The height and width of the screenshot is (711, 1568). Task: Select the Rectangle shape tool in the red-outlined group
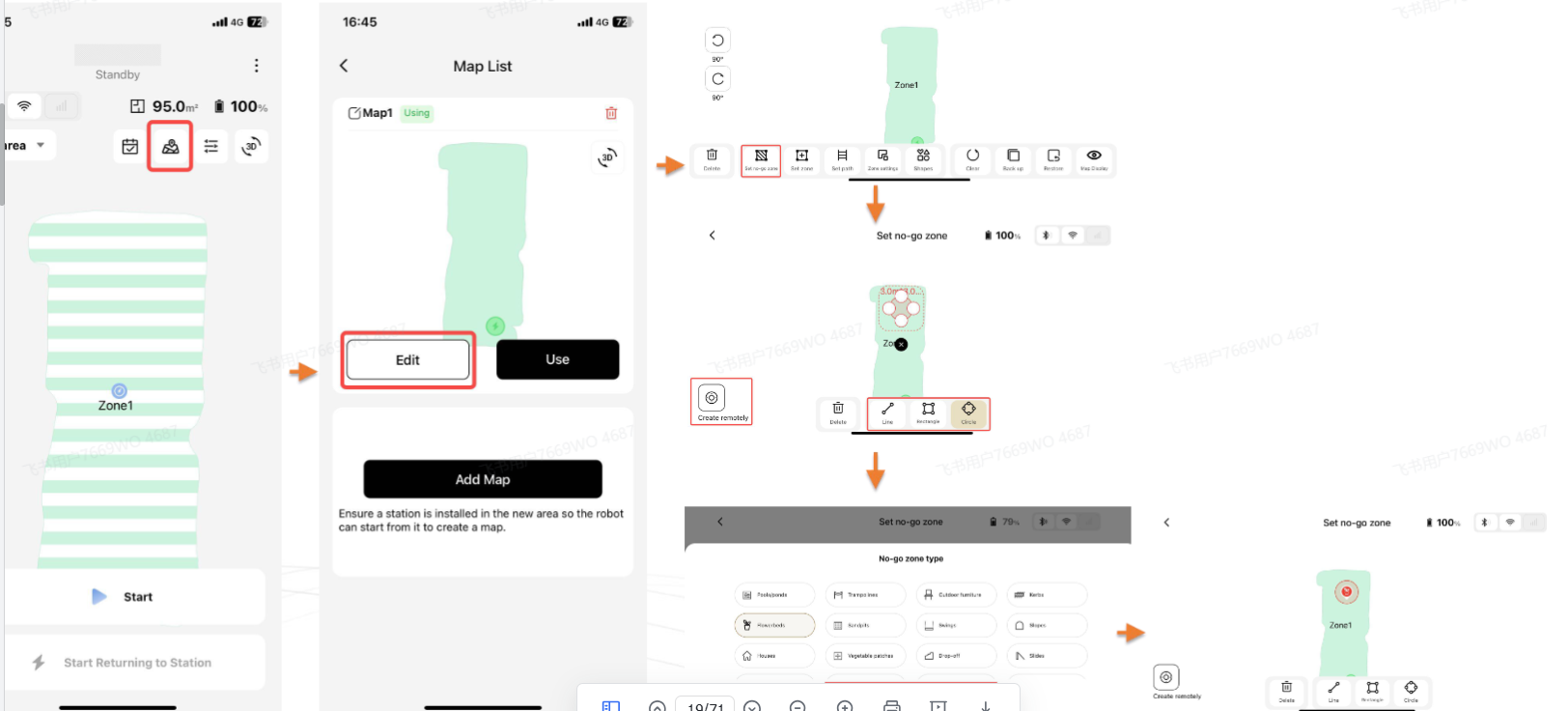[x=928, y=413]
